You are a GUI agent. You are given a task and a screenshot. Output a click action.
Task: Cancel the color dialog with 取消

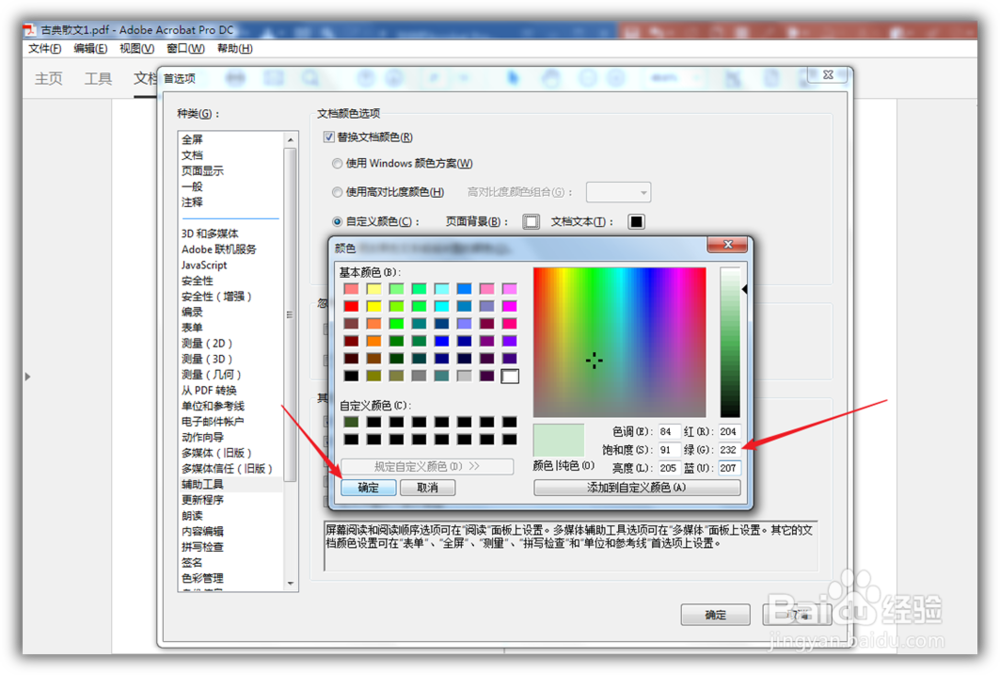tap(427, 487)
